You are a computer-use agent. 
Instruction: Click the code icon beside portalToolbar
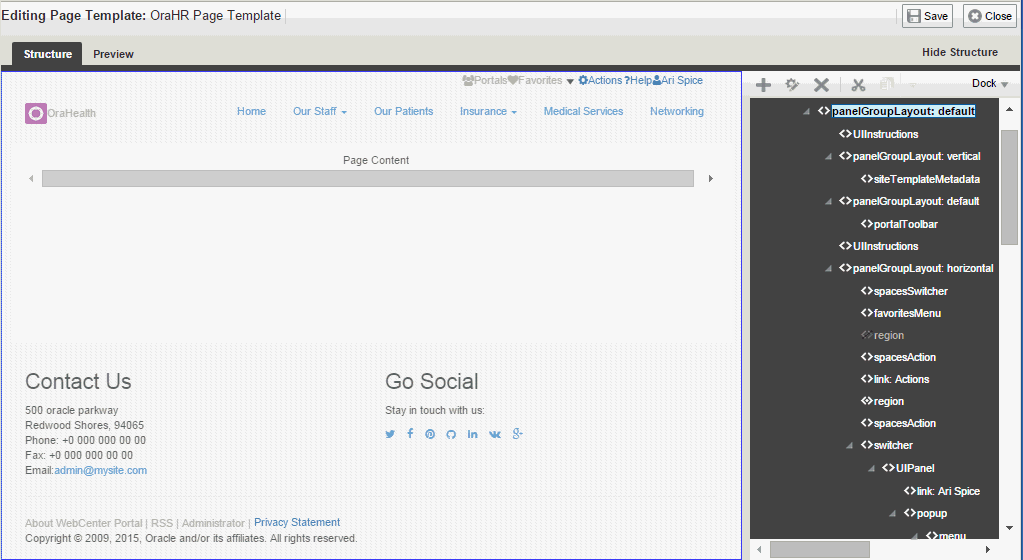pyautogui.click(x=866, y=224)
